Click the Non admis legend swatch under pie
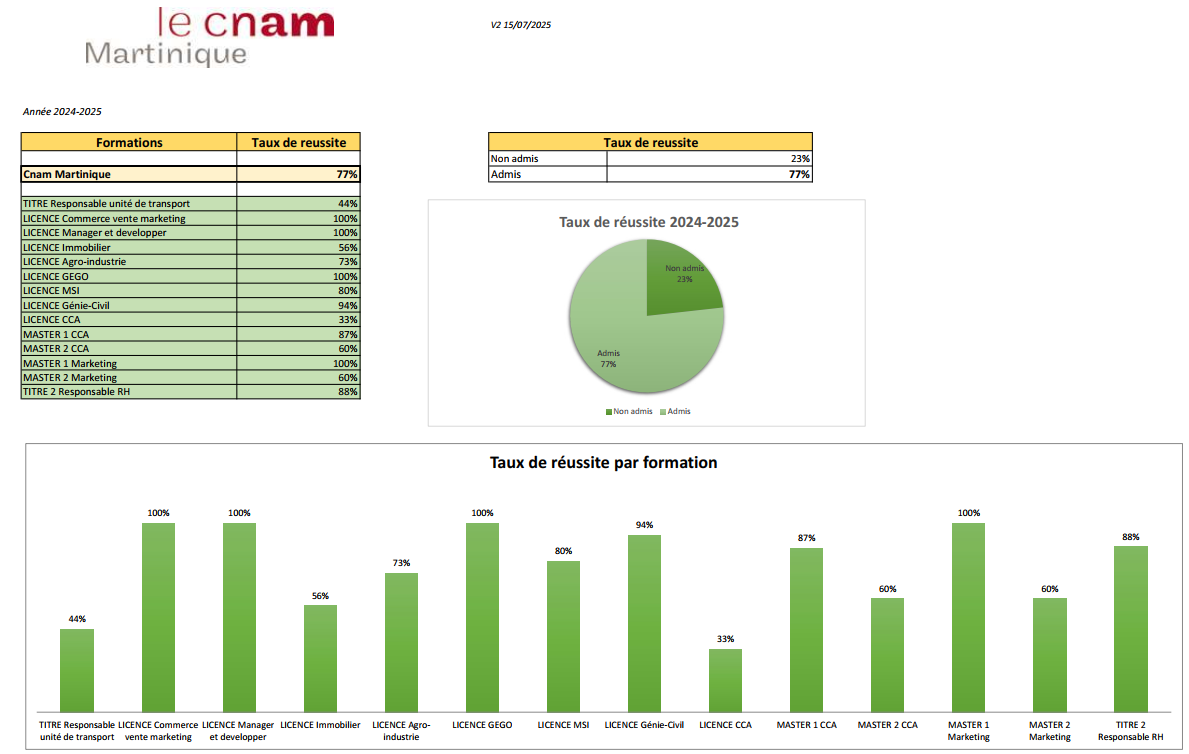The image size is (1189, 754). (x=608, y=412)
